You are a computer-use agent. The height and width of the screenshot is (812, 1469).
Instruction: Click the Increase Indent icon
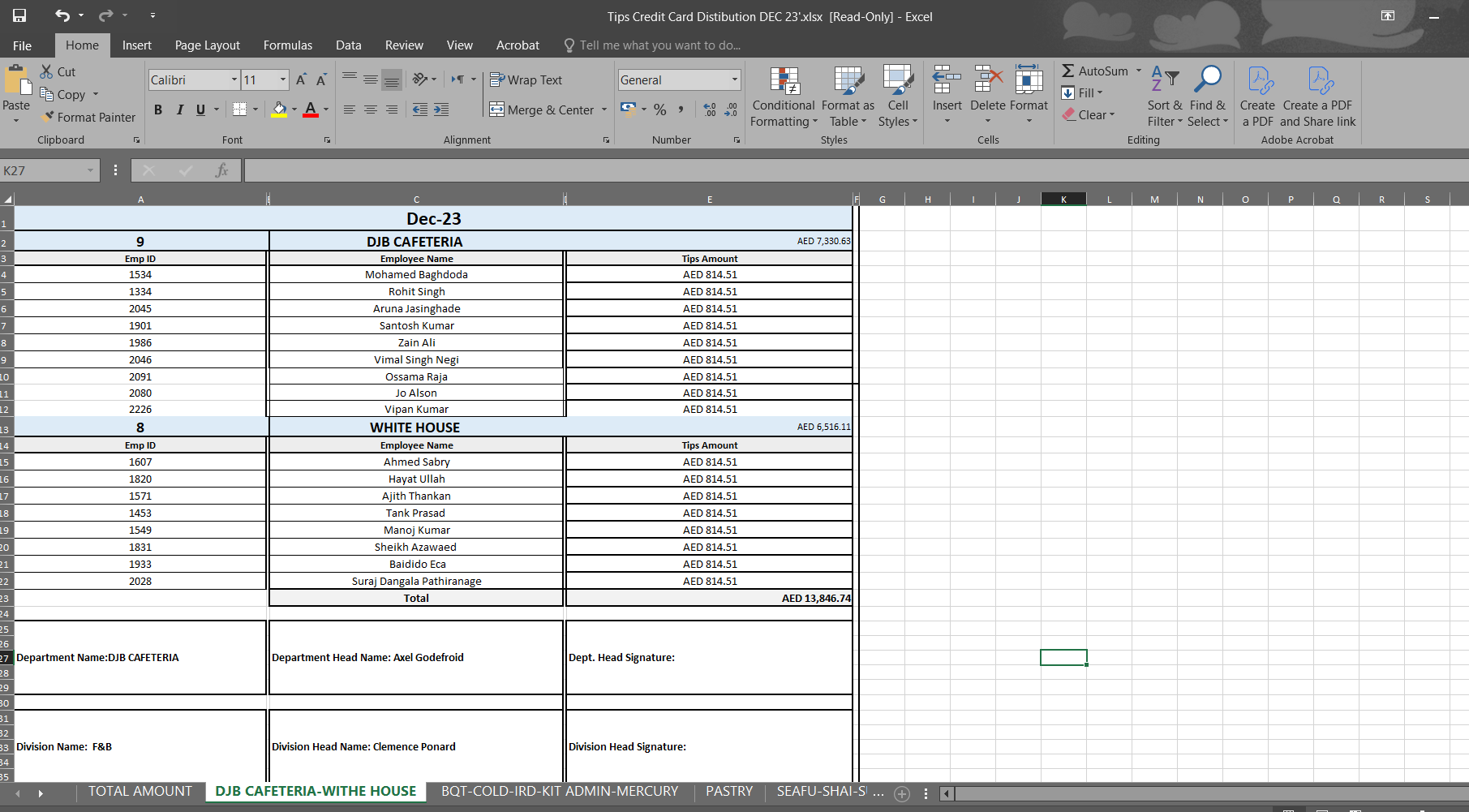441,110
